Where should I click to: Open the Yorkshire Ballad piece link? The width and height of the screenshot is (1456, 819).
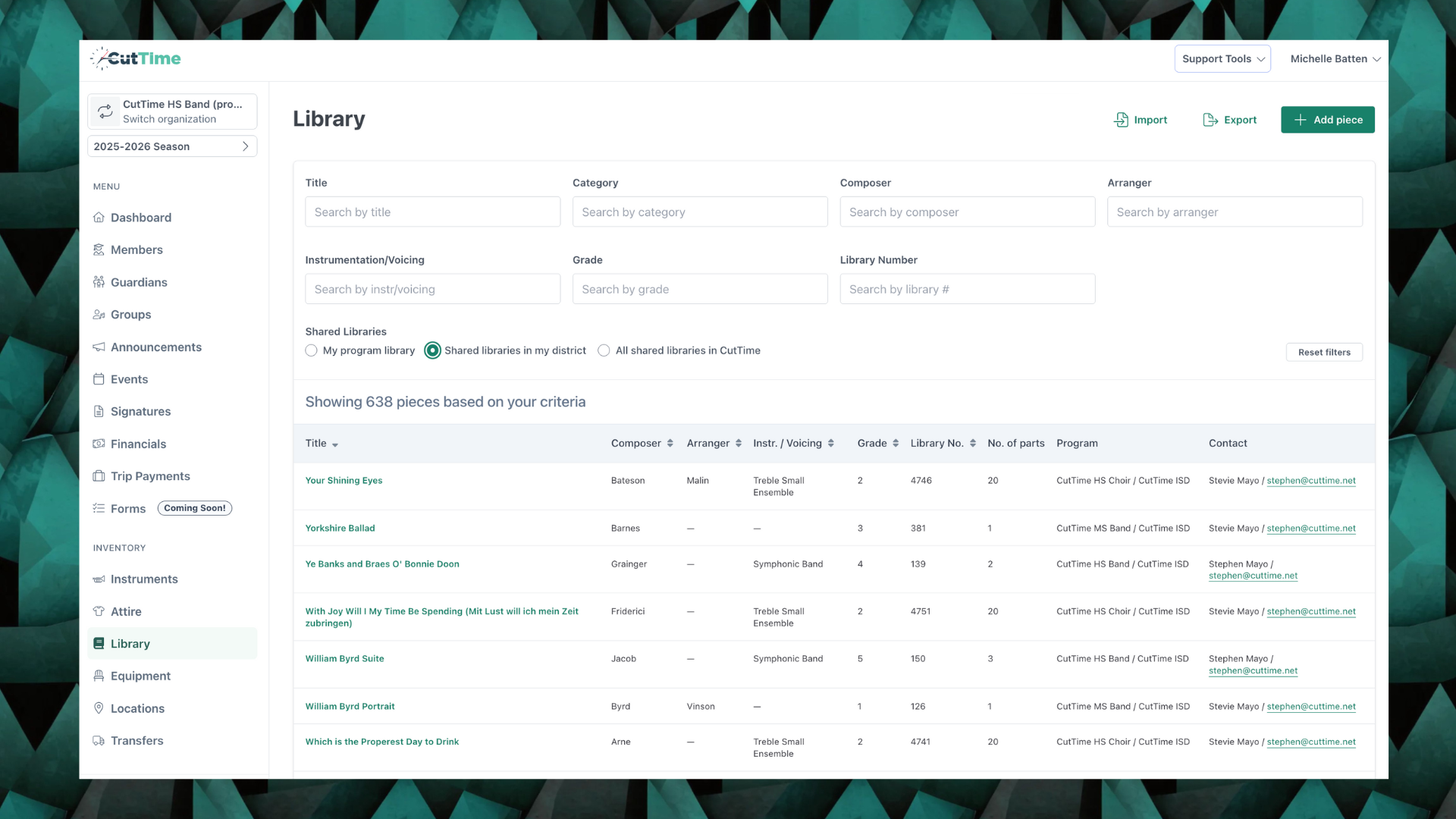point(340,528)
